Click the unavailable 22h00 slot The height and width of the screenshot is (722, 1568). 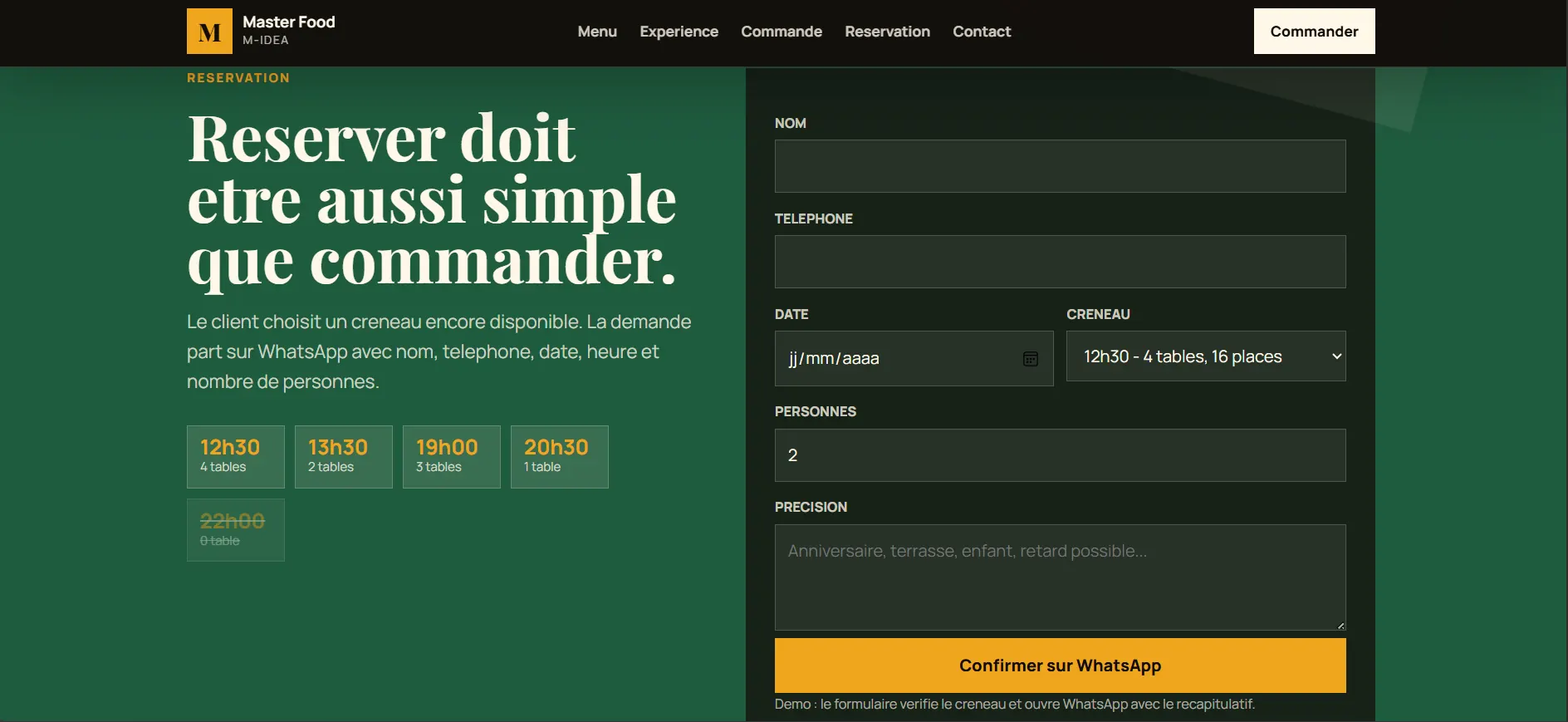pyautogui.click(x=236, y=530)
